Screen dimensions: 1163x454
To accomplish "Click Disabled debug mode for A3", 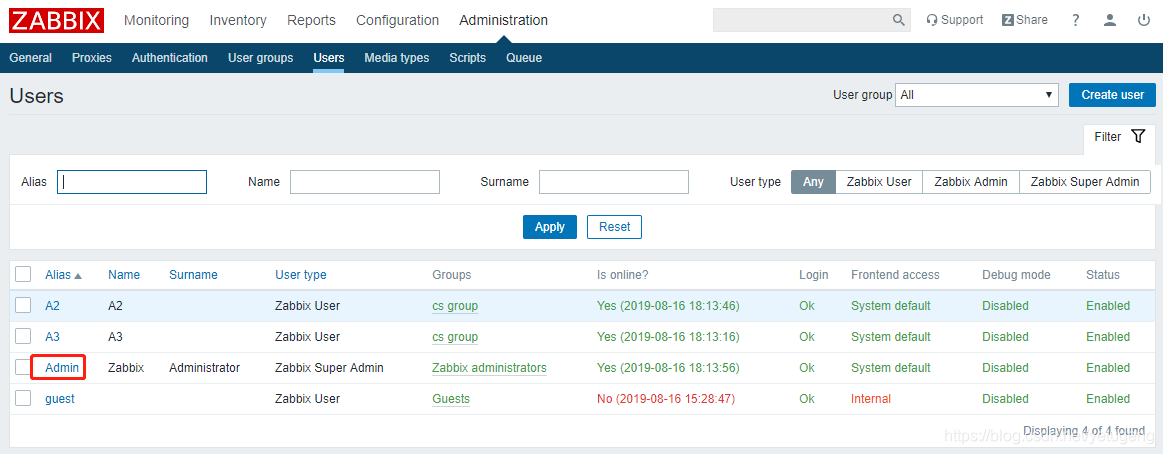I will [1006, 337].
